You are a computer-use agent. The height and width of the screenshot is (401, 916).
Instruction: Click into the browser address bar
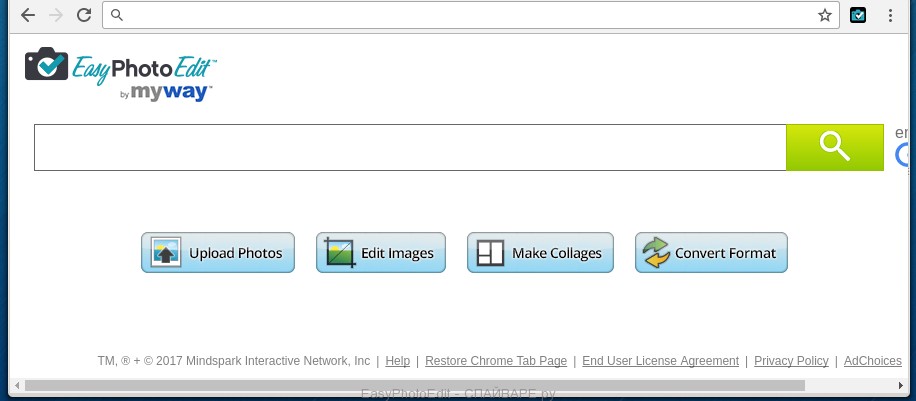tap(460, 15)
